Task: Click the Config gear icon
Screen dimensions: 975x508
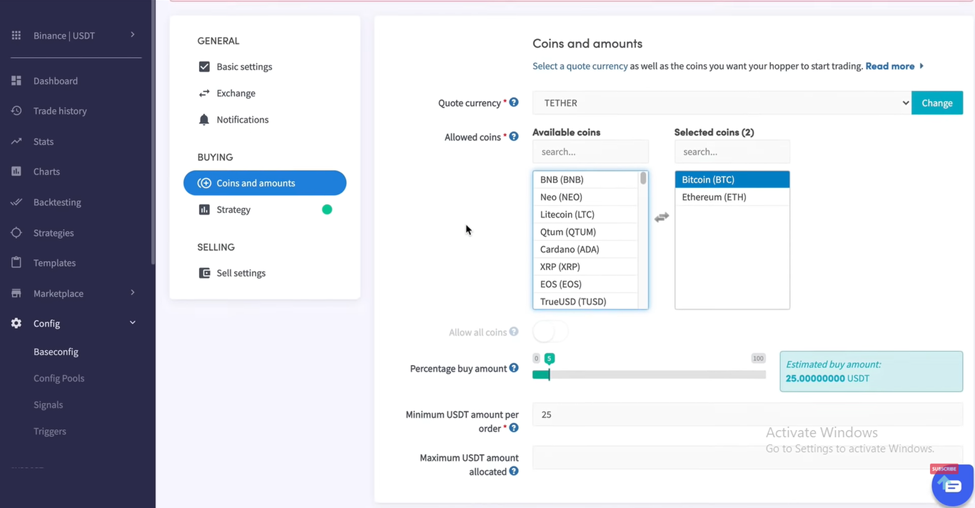Action: click(16, 323)
